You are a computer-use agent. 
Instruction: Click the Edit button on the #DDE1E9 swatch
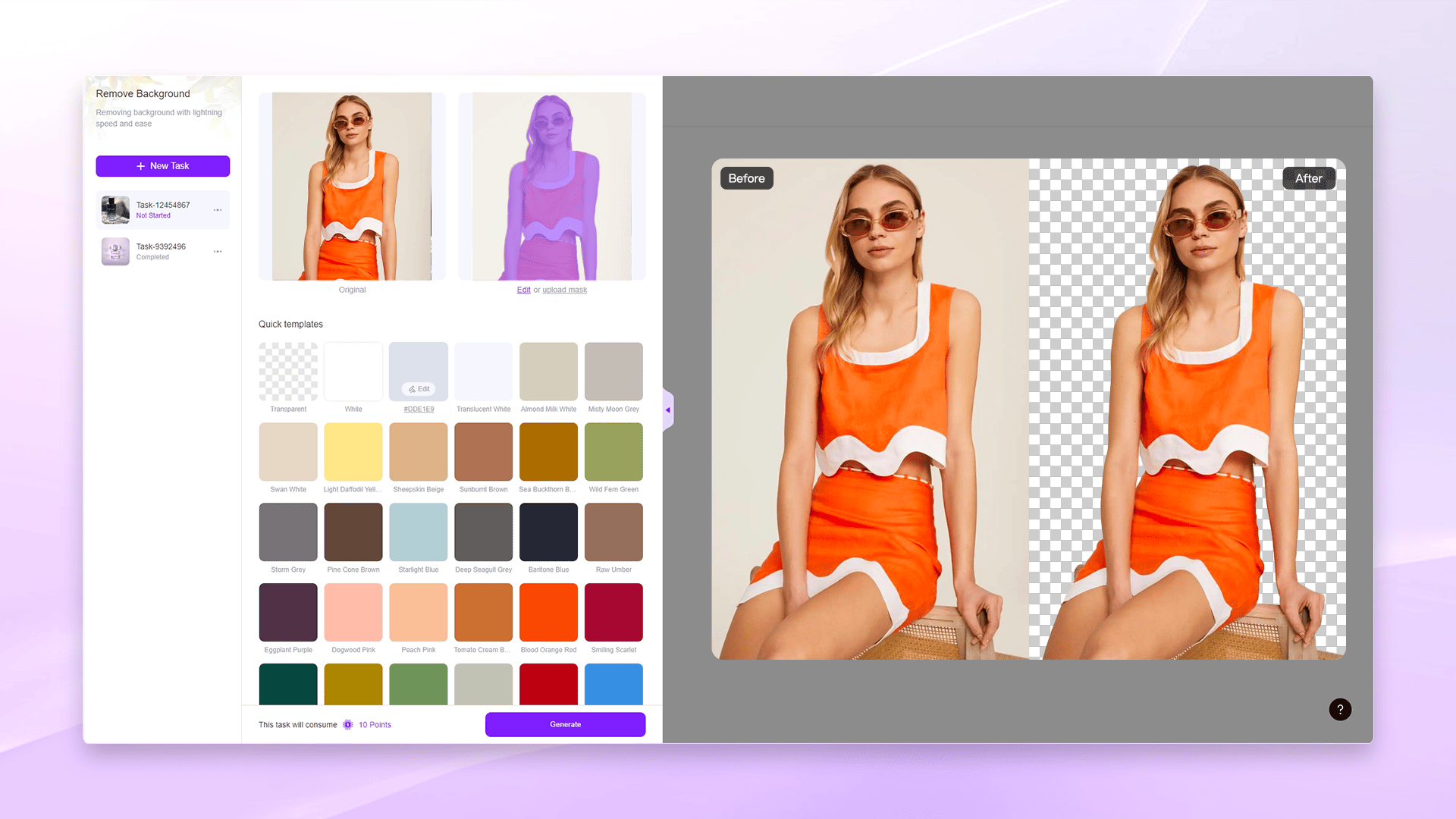coord(419,389)
